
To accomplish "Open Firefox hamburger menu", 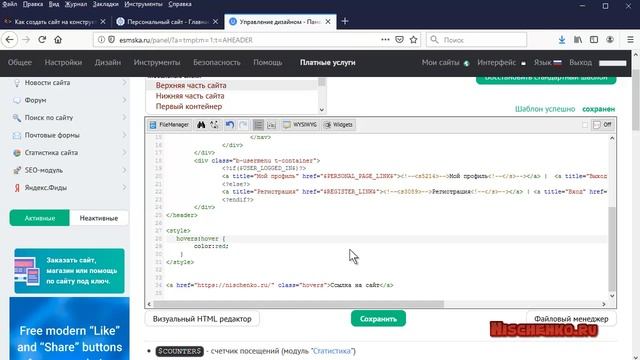I will coord(630,40).
